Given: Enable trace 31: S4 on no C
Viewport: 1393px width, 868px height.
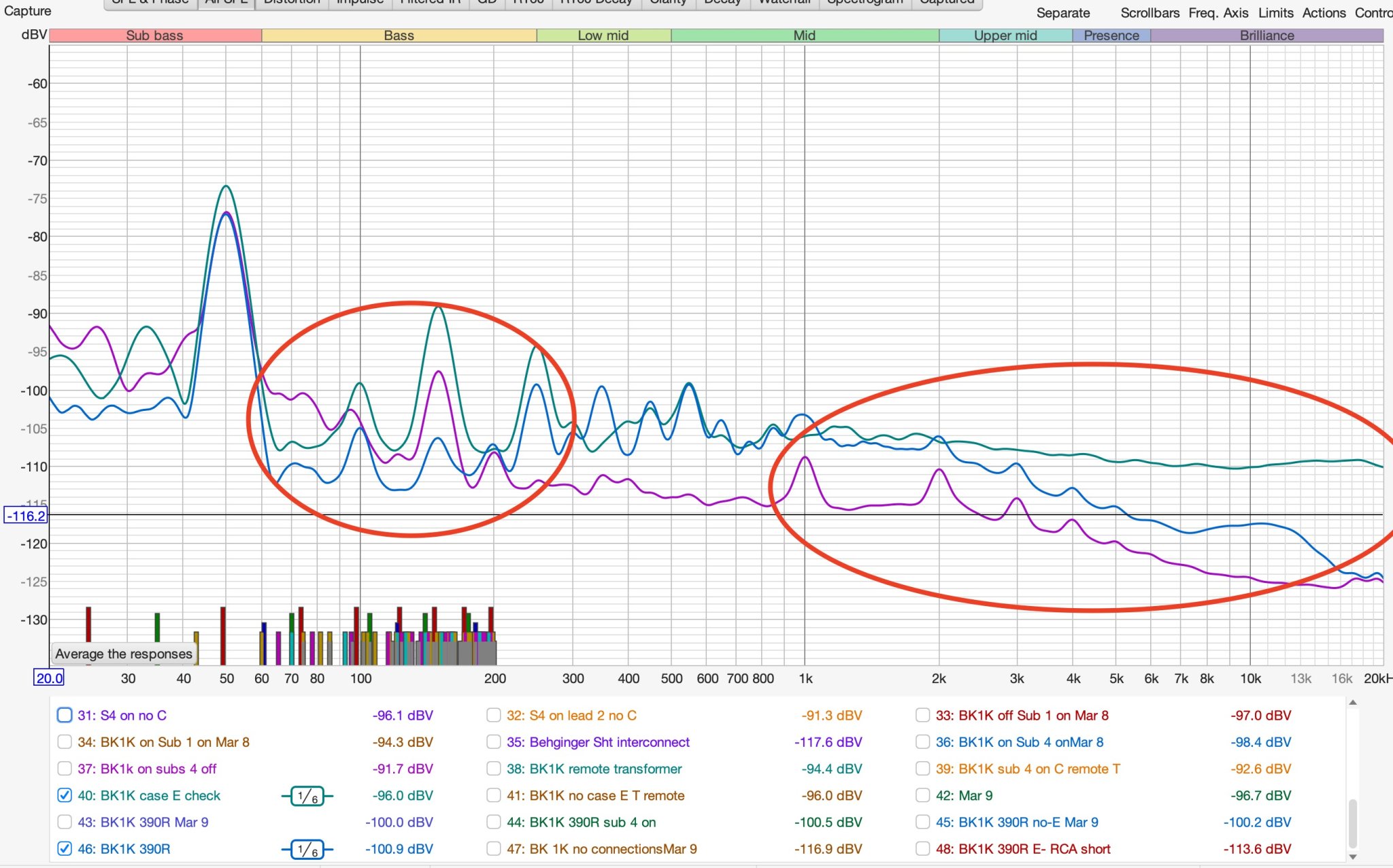Looking at the screenshot, I should pos(65,715).
